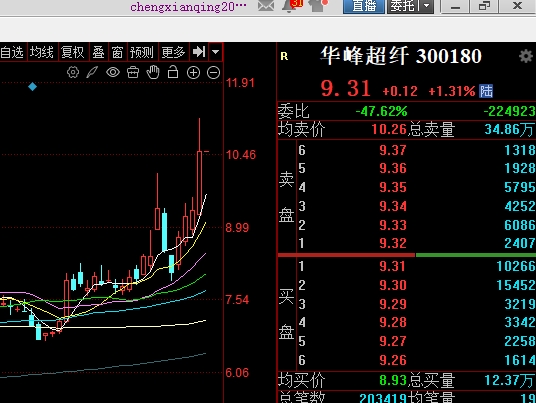Click the buy 2 volume 15452
This screenshot has height=403, width=536.
516,285
